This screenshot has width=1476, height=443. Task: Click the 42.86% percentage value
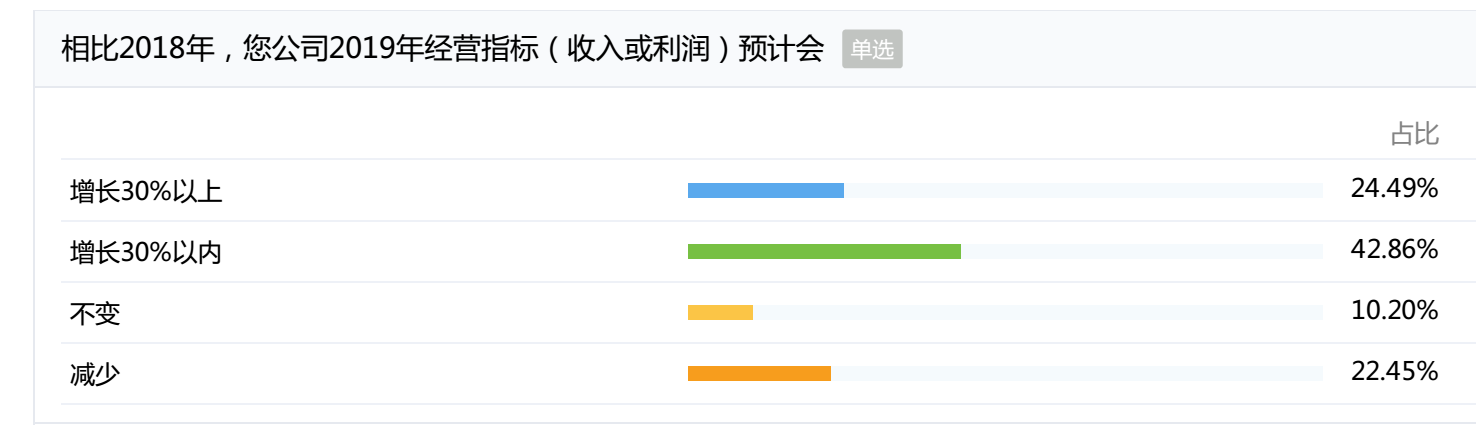click(1394, 249)
